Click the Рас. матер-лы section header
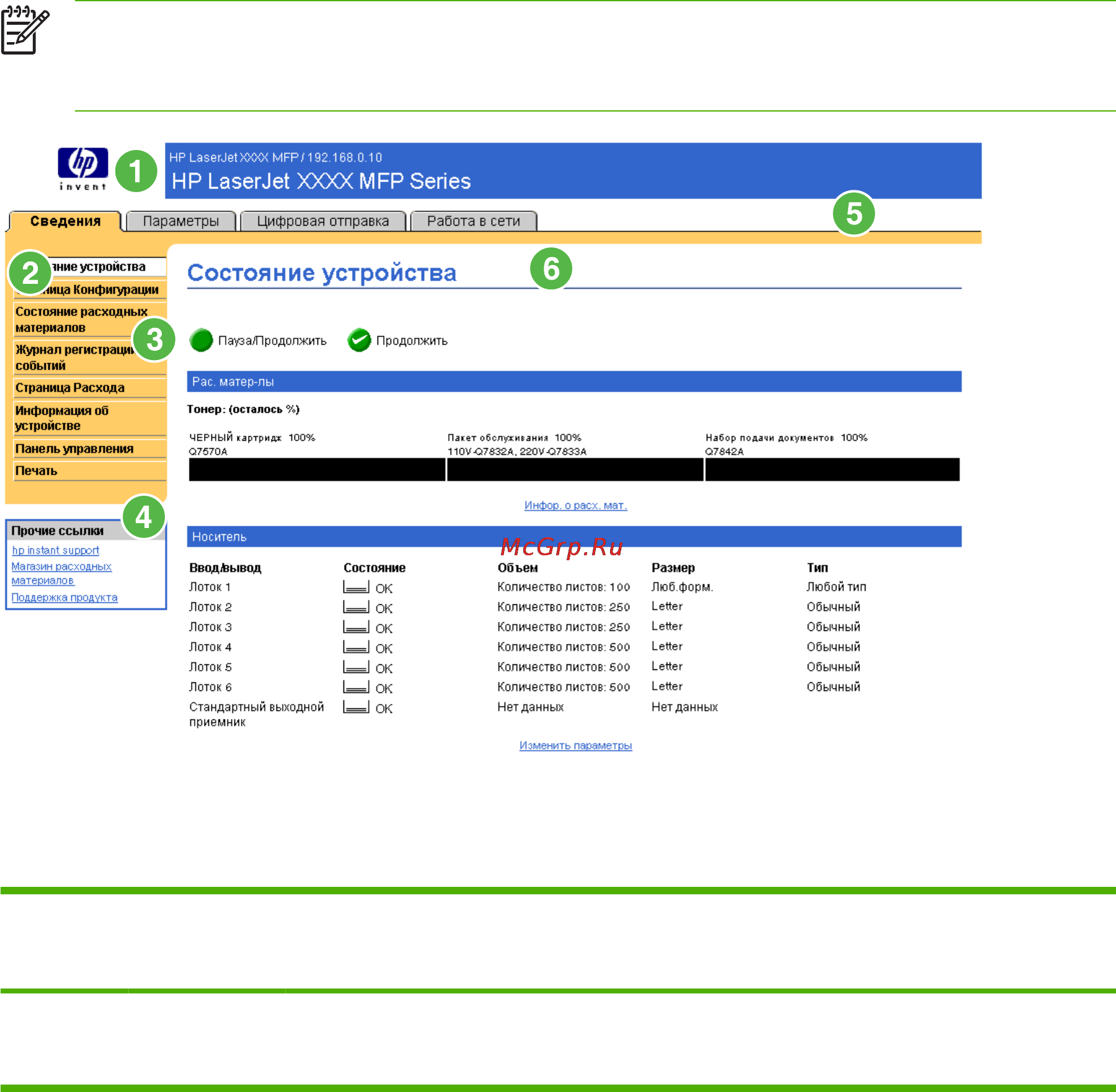The height and width of the screenshot is (1092, 1116). pyautogui.click(x=574, y=382)
